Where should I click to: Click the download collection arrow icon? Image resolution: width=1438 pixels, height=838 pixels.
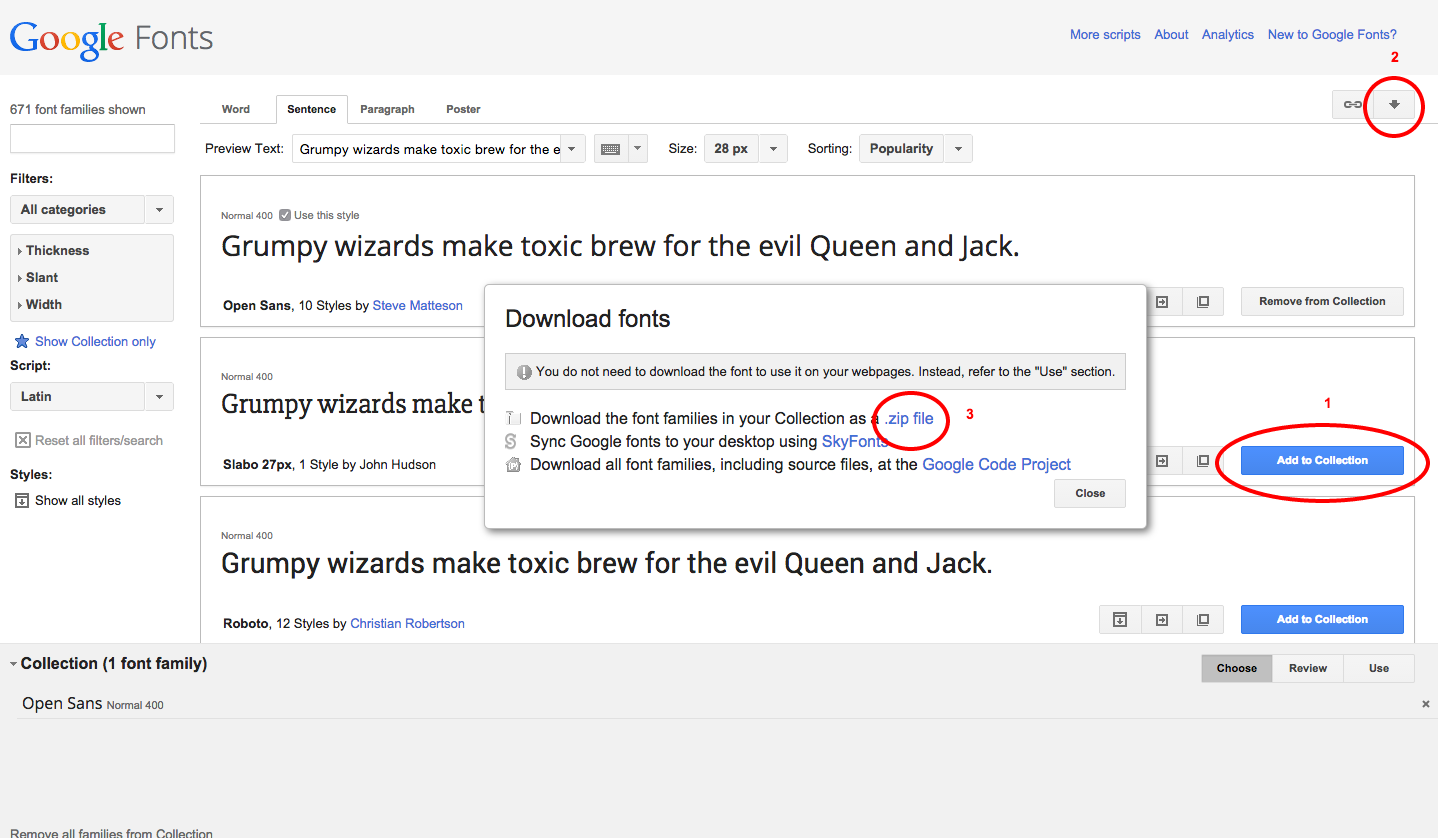[1394, 104]
